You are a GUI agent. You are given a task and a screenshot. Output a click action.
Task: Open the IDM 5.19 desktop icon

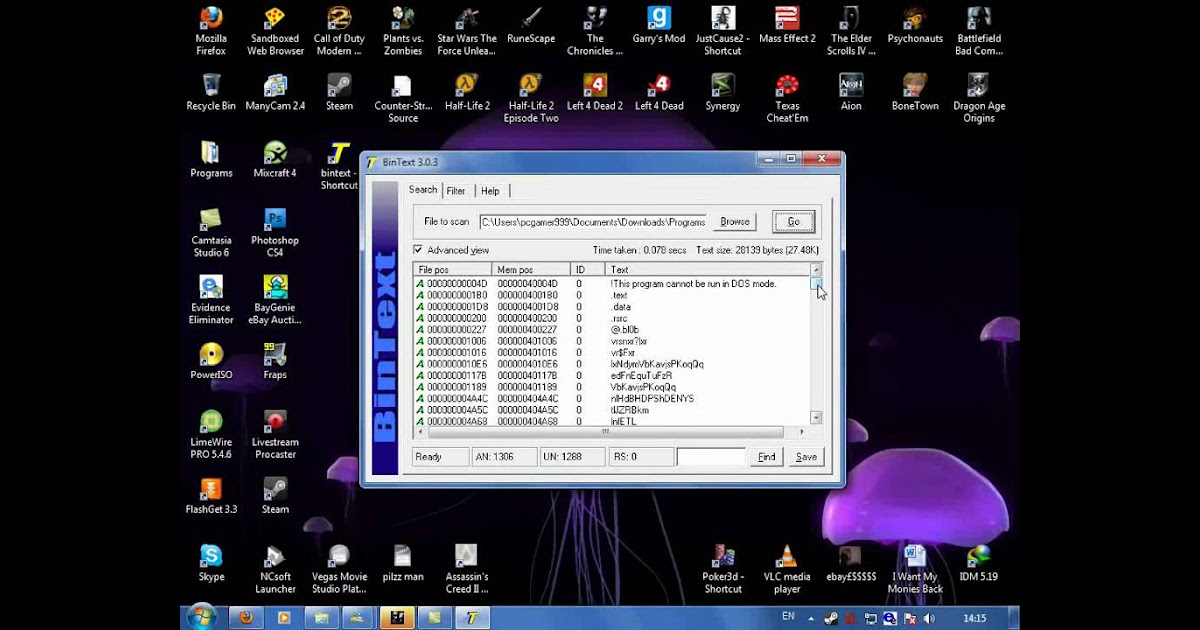coord(979,563)
